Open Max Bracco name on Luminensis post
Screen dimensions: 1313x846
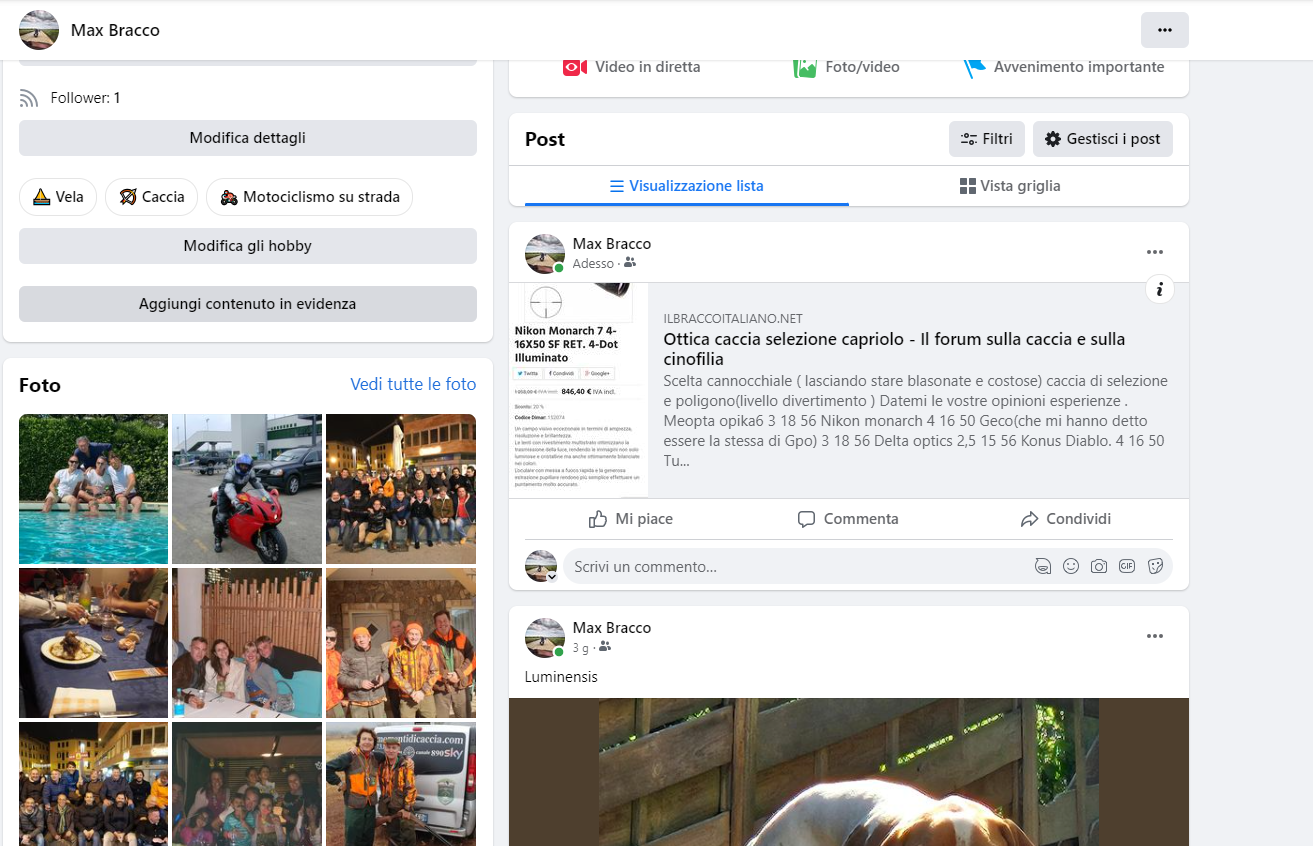tap(612, 627)
